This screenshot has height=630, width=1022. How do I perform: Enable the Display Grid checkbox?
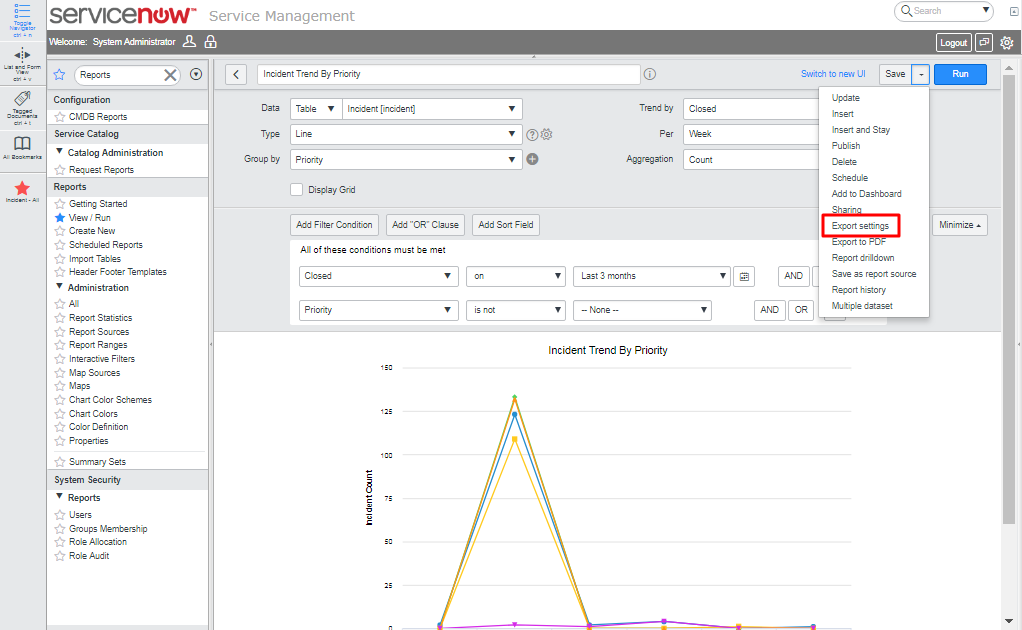click(x=297, y=190)
